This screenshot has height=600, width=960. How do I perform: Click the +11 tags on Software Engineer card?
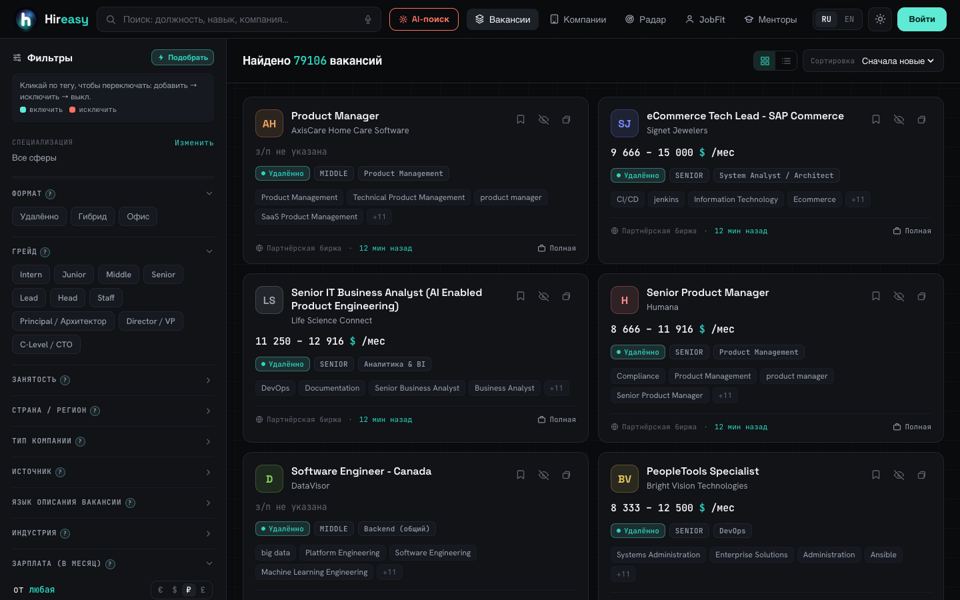pyautogui.click(x=389, y=572)
